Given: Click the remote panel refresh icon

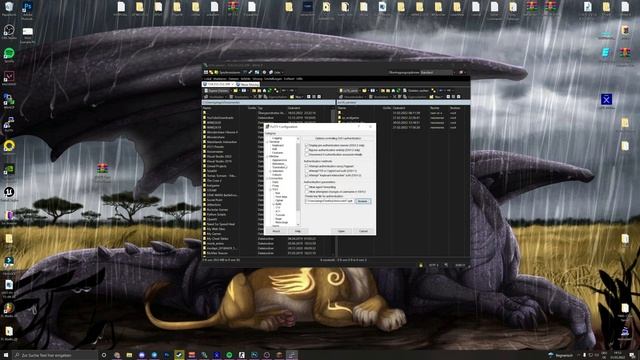Looking at the screenshot, I should pyautogui.click(x=398, y=91).
